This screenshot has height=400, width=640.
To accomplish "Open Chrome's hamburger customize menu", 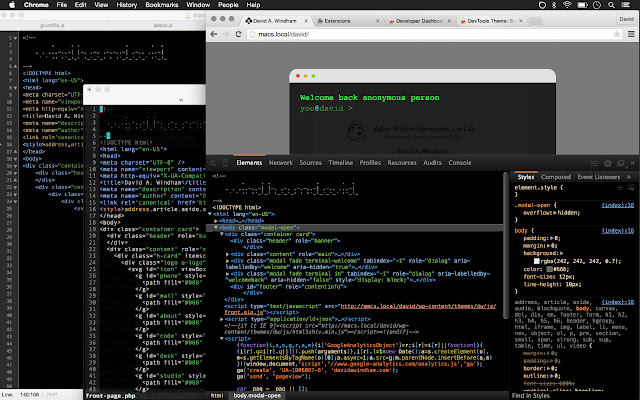I will point(631,34).
